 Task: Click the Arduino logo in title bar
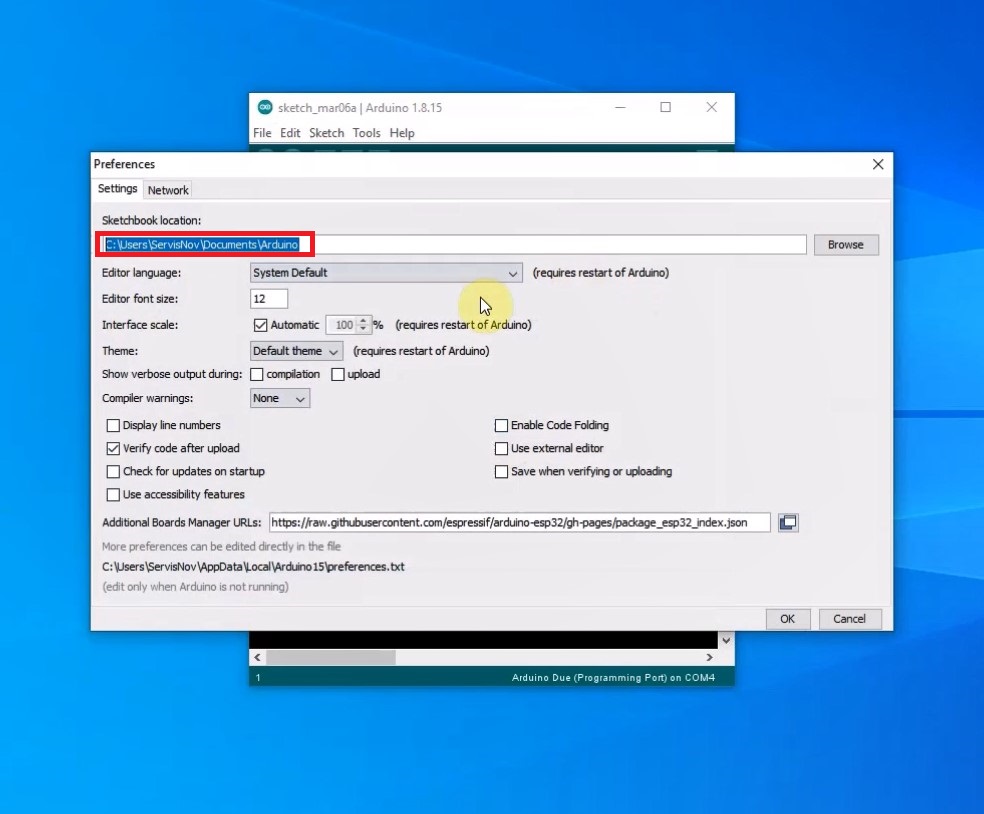[x=264, y=107]
